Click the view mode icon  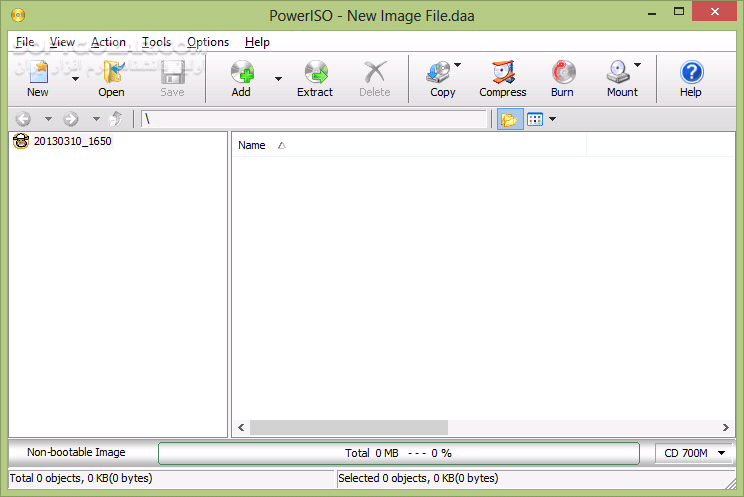535,119
